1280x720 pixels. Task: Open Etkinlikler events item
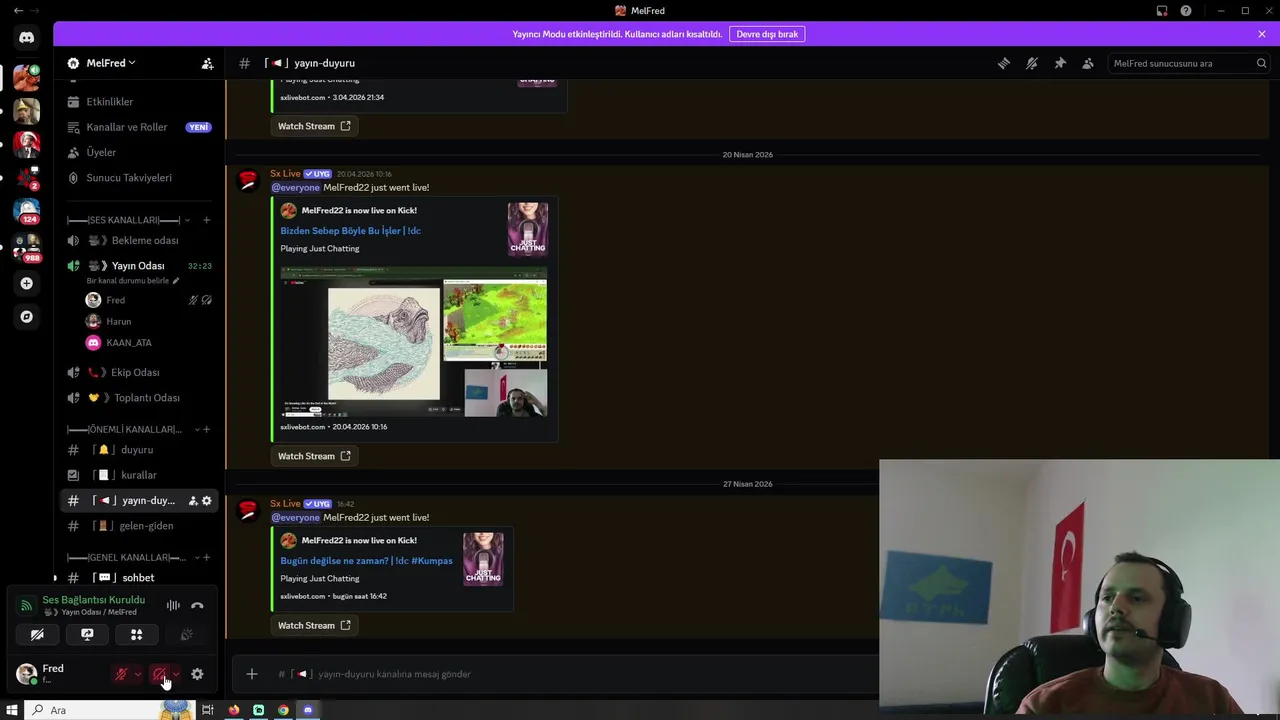pyautogui.click(x=139, y=102)
